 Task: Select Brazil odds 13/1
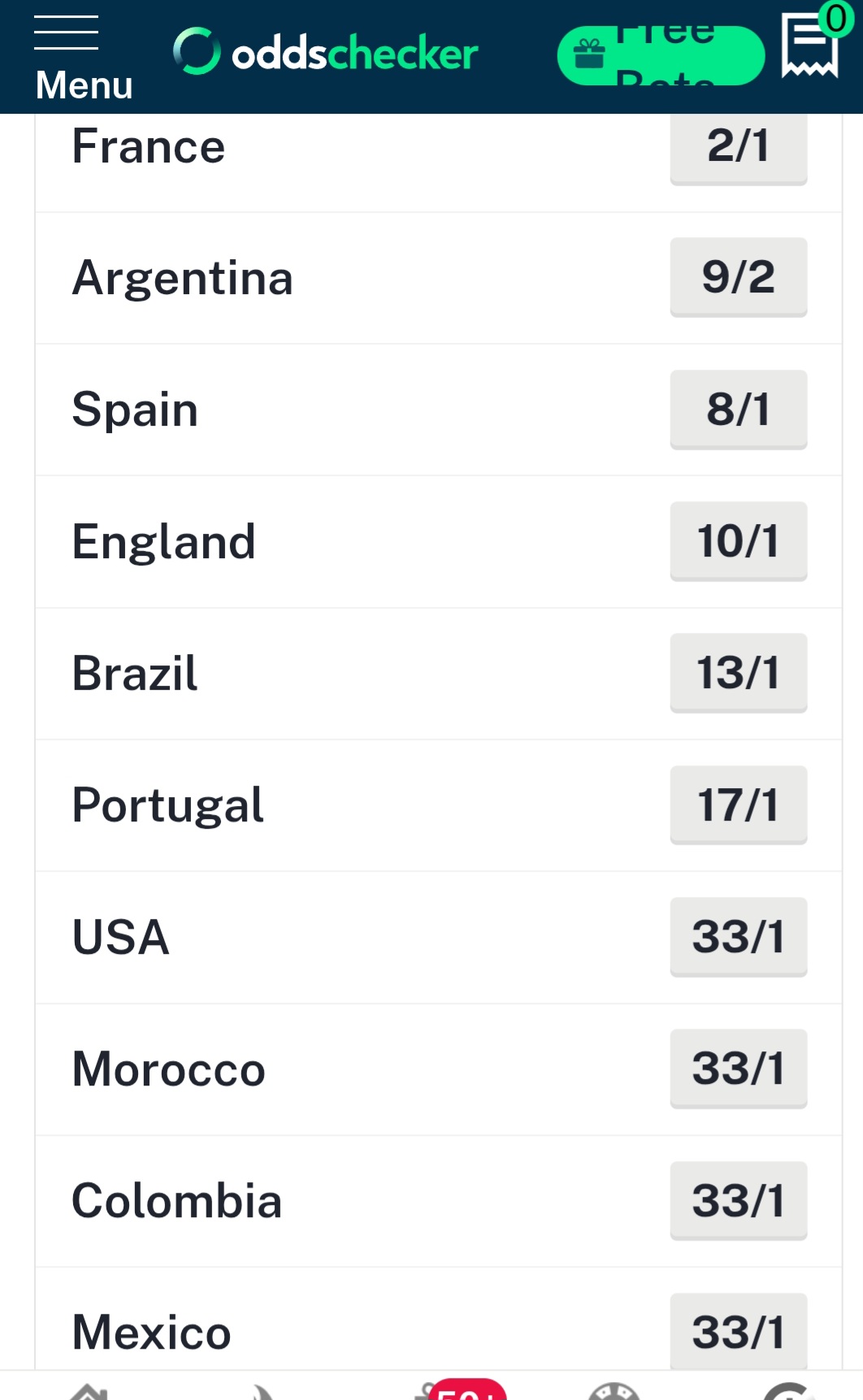point(738,673)
